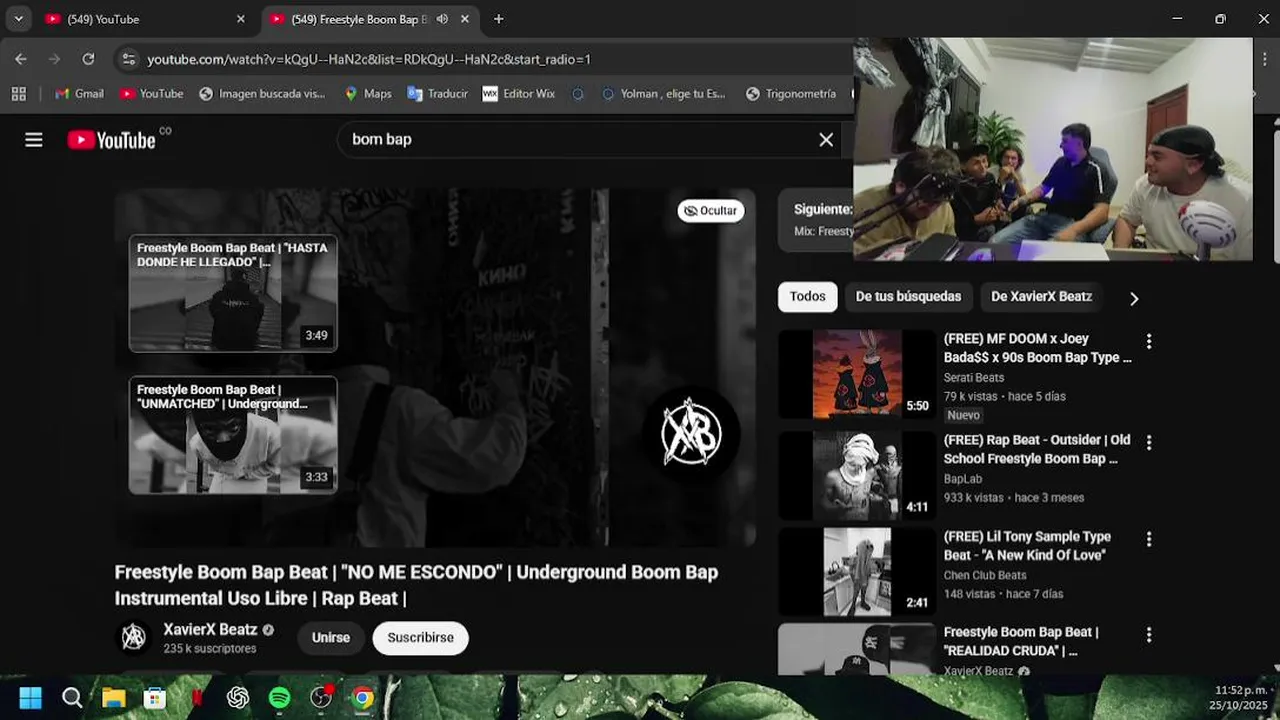The width and height of the screenshot is (1280, 720).
Task: Launch Netflix from the taskbar
Action: [x=197, y=698]
